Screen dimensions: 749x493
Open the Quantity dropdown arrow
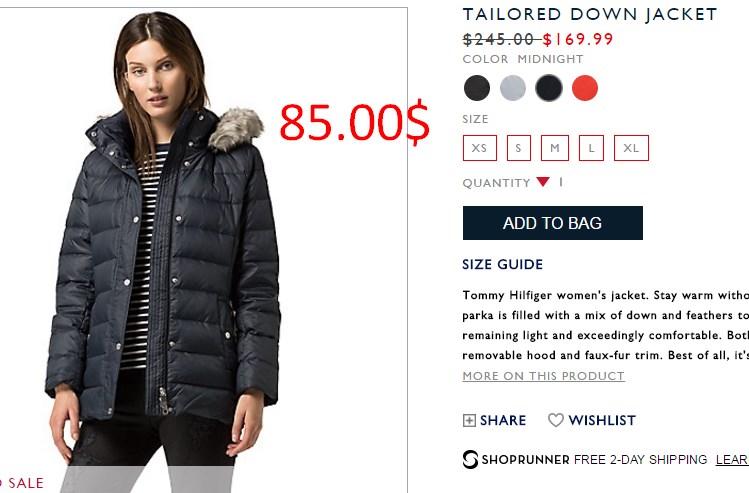point(543,182)
